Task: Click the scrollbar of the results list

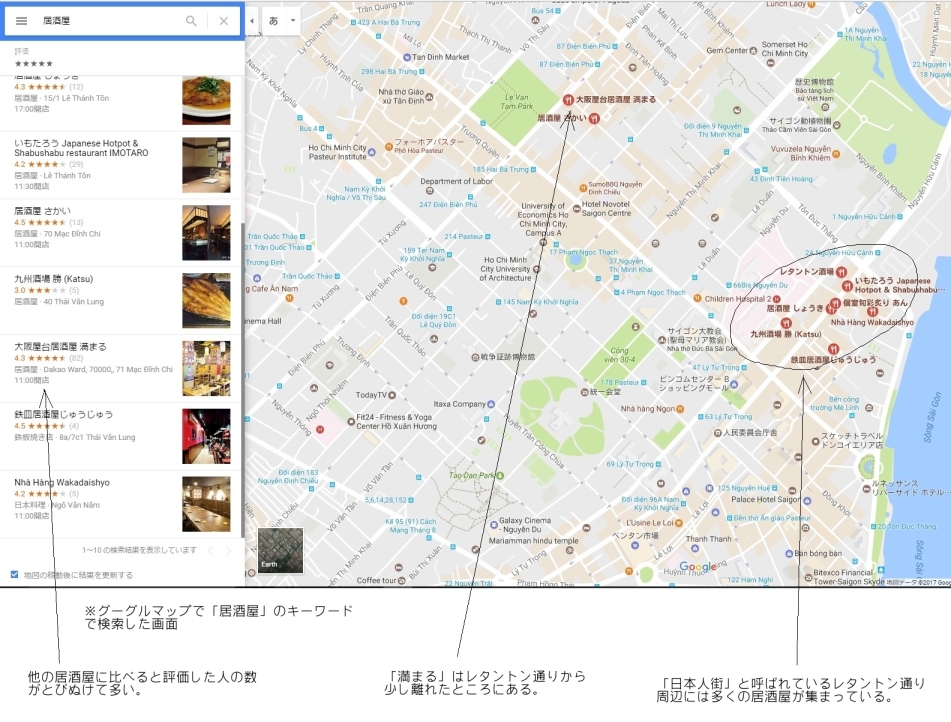Action: (x=243, y=379)
